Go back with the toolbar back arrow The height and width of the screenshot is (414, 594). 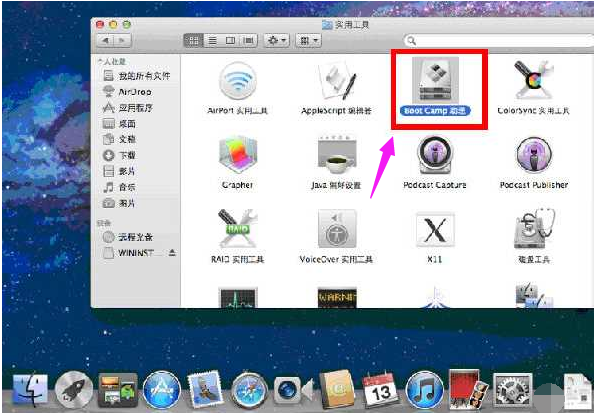pos(106,41)
